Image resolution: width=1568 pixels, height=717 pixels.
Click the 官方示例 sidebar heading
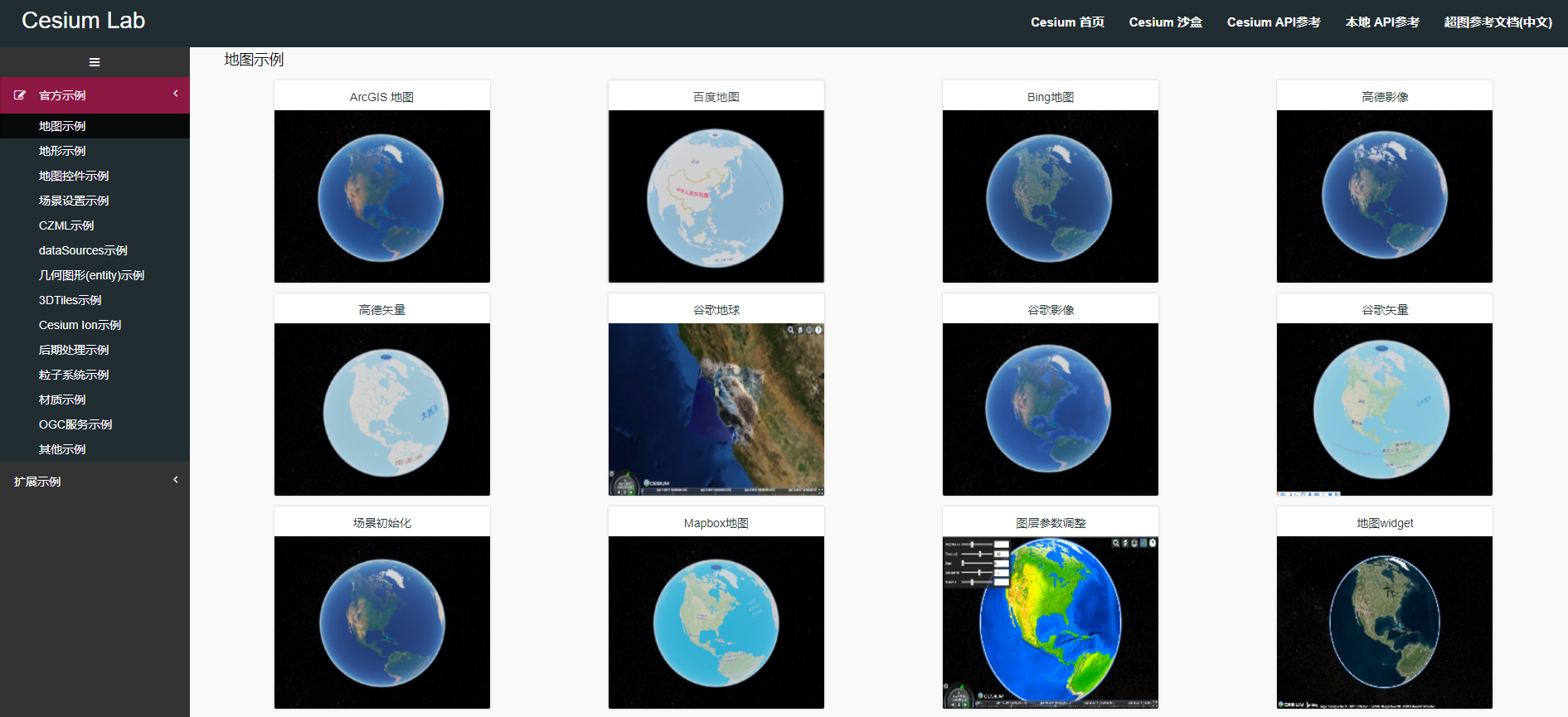point(62,95)
